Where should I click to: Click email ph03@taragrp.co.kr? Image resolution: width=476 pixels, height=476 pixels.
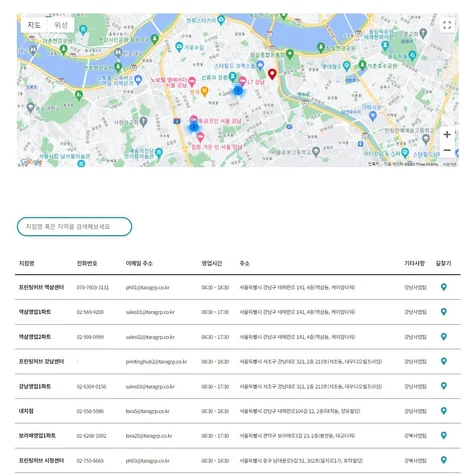pyautogui.click(x=148, y=461)
